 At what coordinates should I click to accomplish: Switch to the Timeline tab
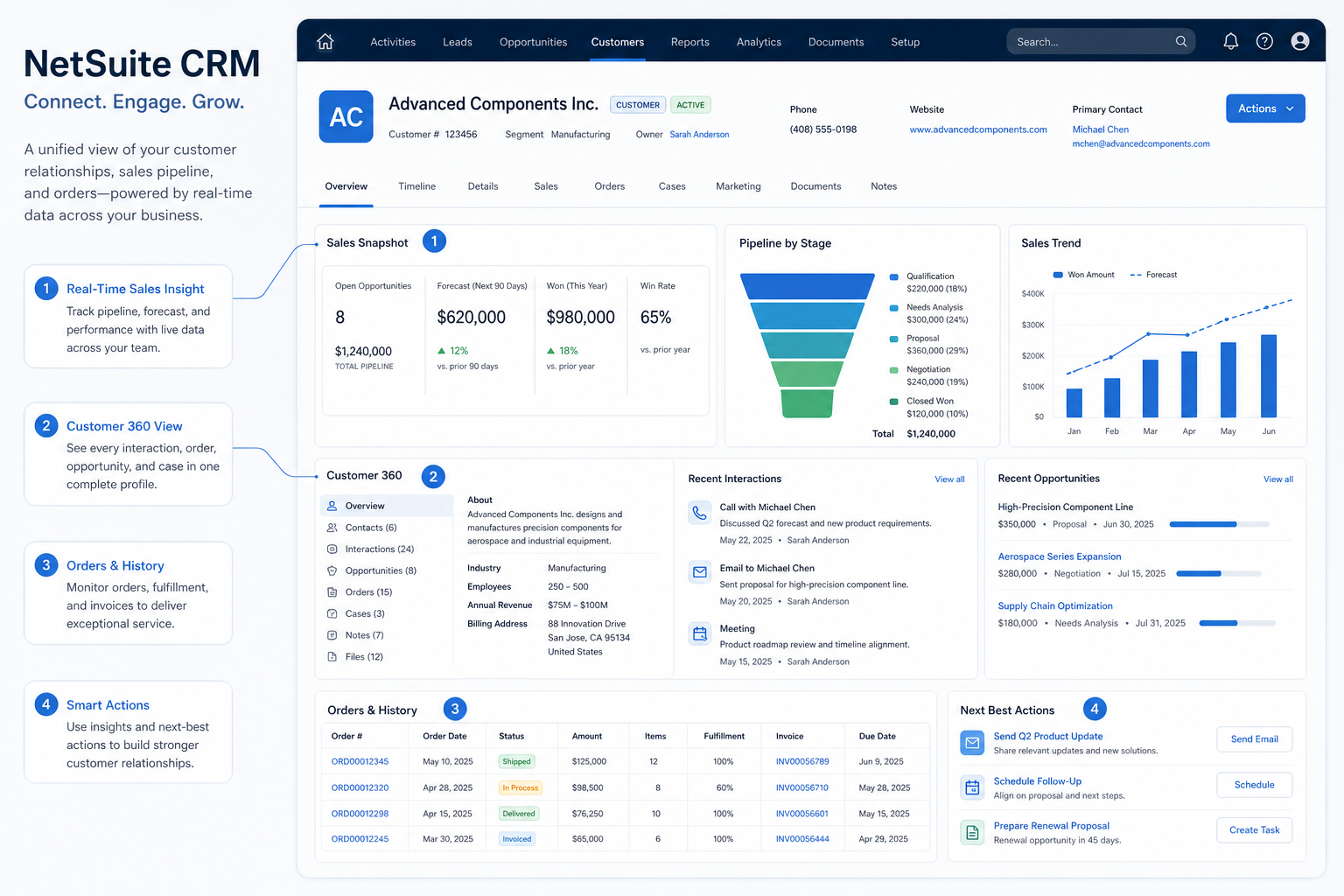tap(417, 186)
